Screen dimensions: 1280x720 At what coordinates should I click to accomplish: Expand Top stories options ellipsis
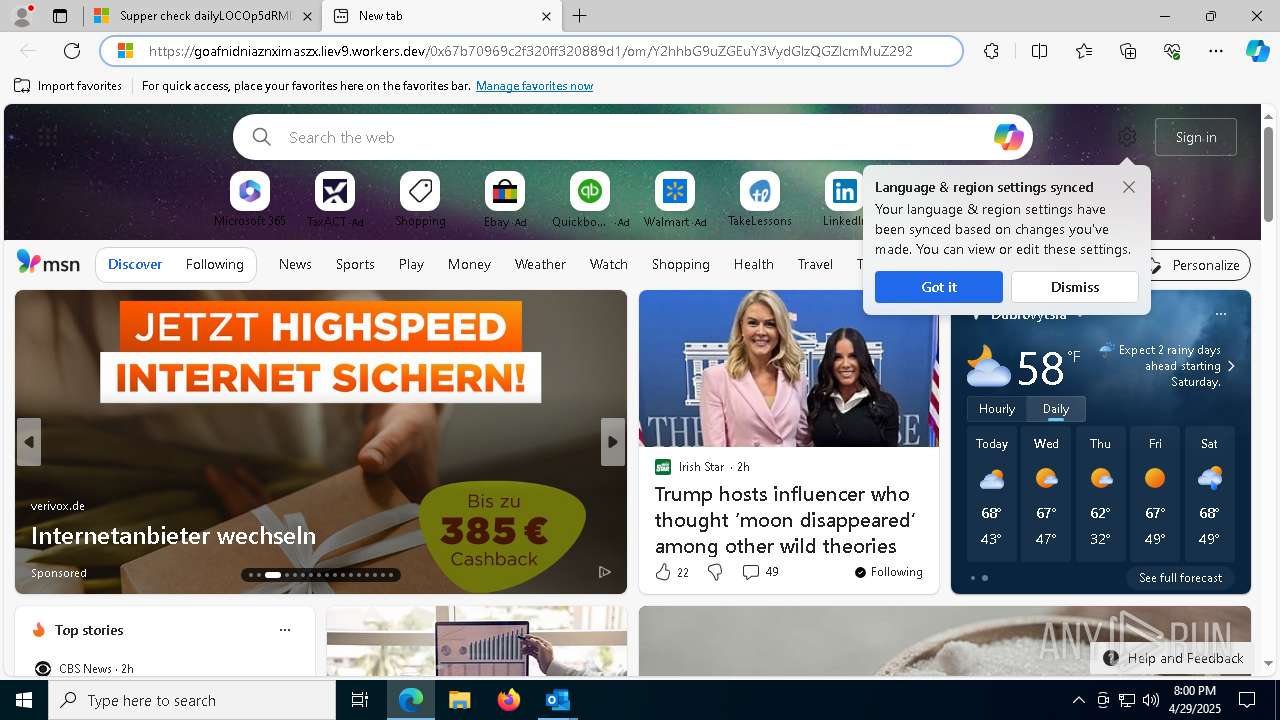(x=285, y=630)
